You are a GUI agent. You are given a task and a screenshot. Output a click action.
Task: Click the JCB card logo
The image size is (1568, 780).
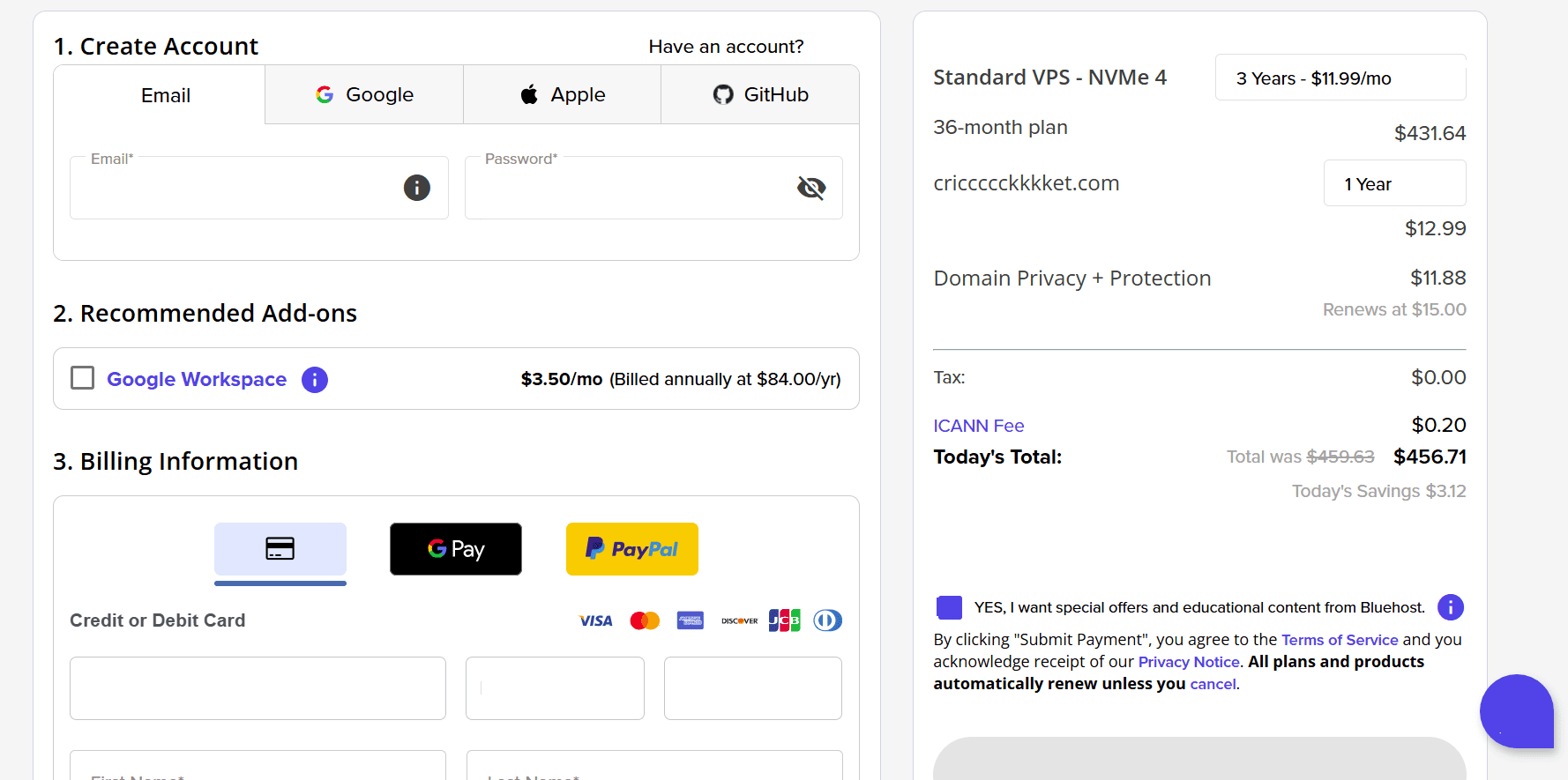(784, 620)
